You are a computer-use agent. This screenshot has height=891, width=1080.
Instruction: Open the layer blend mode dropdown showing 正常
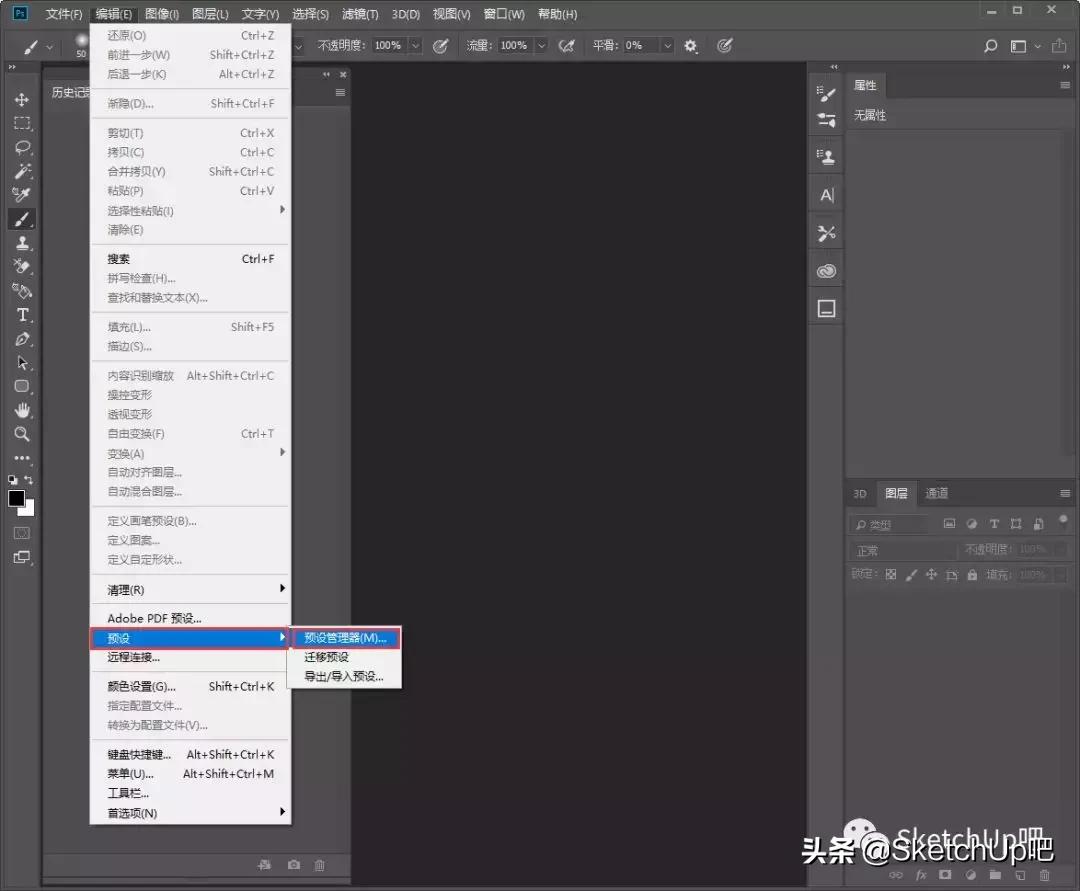900,550
